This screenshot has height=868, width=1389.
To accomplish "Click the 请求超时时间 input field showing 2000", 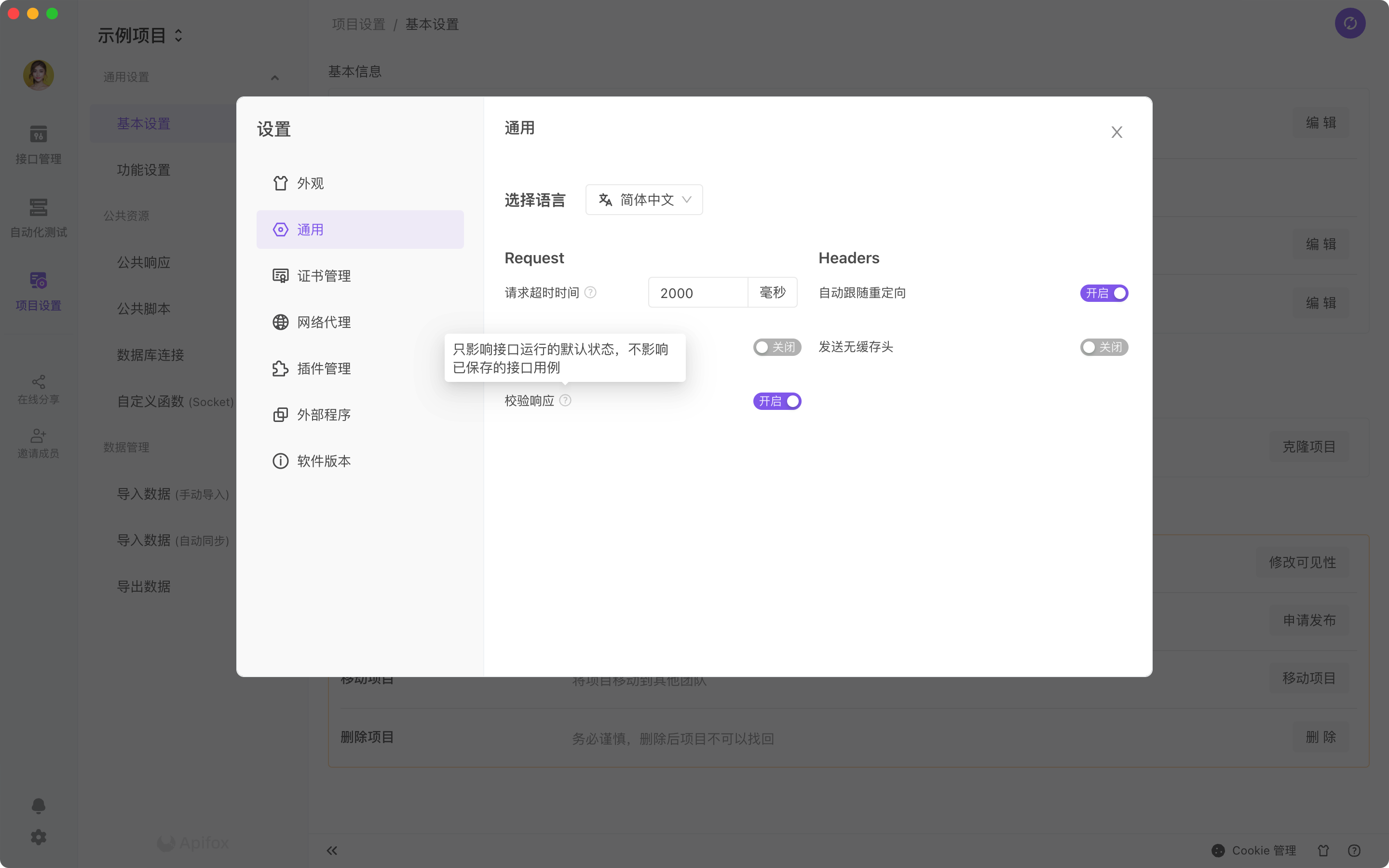I will pos(698,293).
